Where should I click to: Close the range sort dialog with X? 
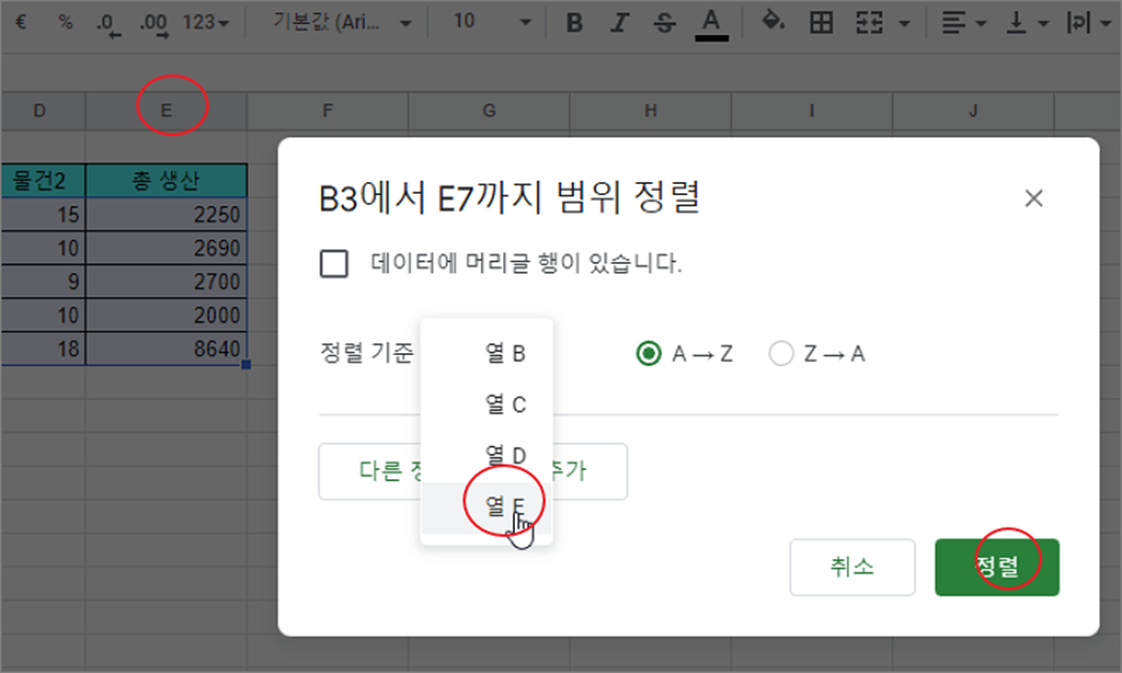1033,198
